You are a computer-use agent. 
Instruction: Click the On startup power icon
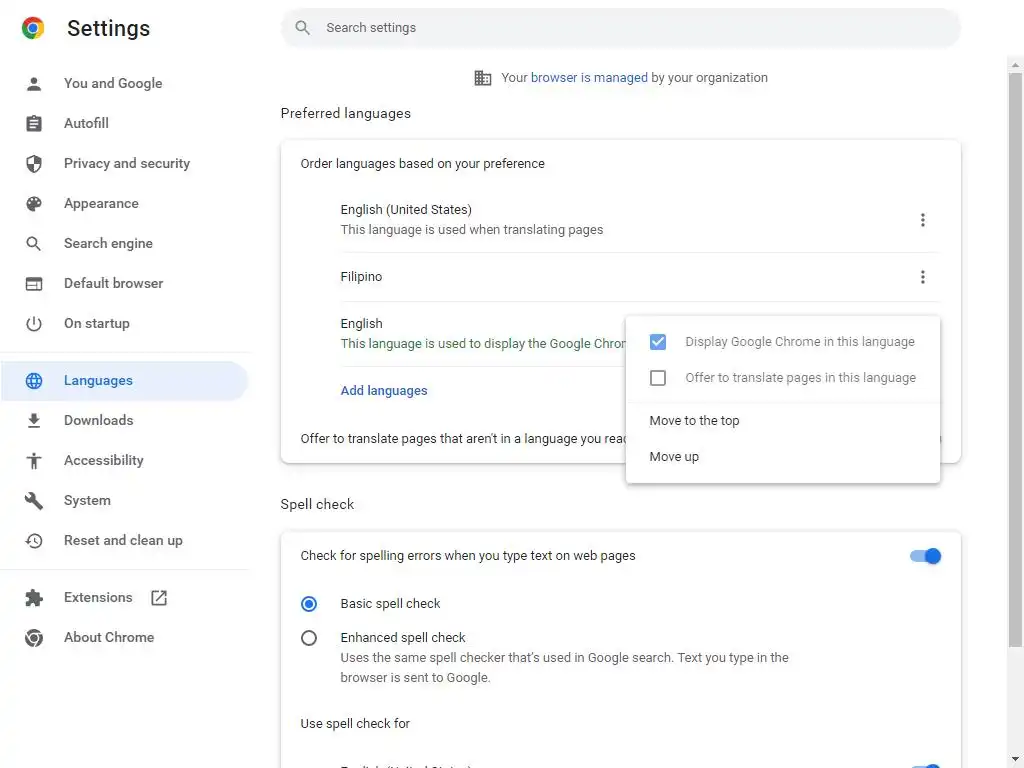(34, 323)
